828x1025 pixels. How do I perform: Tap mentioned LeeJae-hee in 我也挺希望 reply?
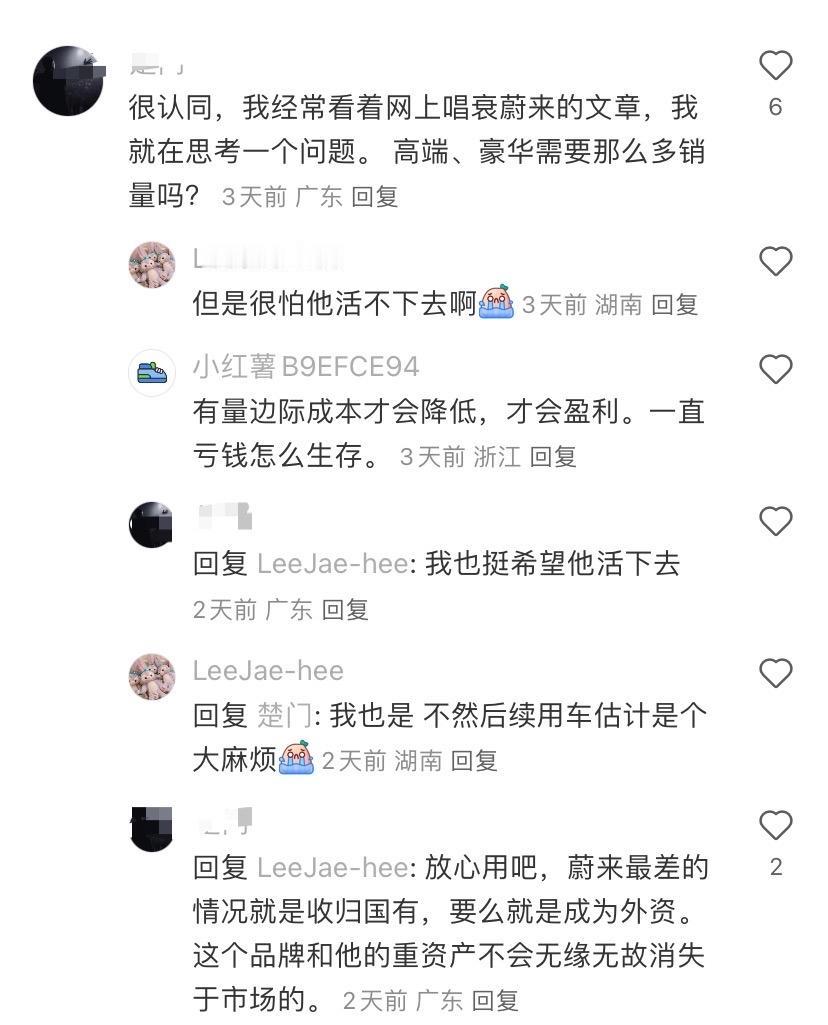click(x=333, y=564)
